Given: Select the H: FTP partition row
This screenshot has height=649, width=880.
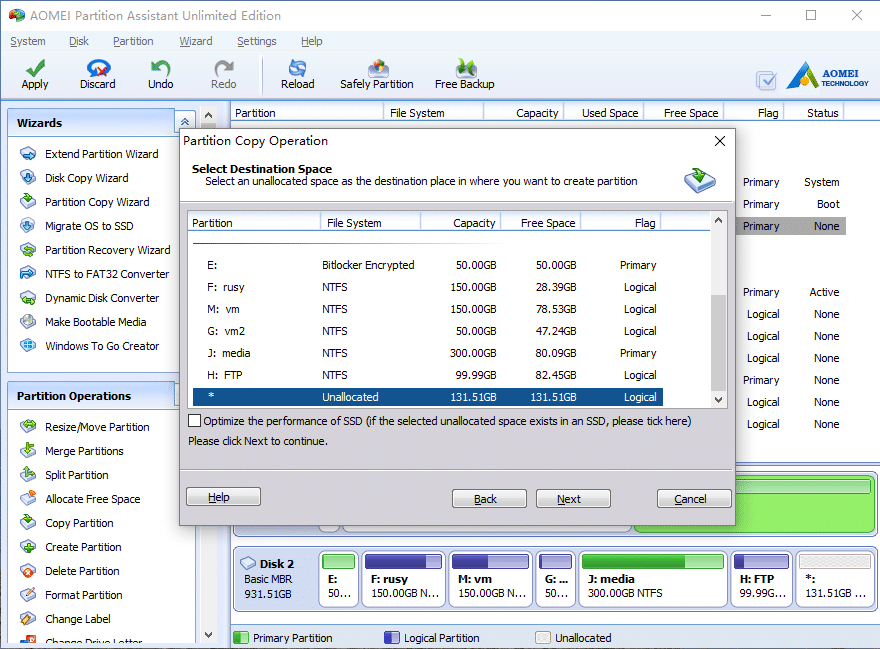Looking at the screenshot, I should 428,375.
